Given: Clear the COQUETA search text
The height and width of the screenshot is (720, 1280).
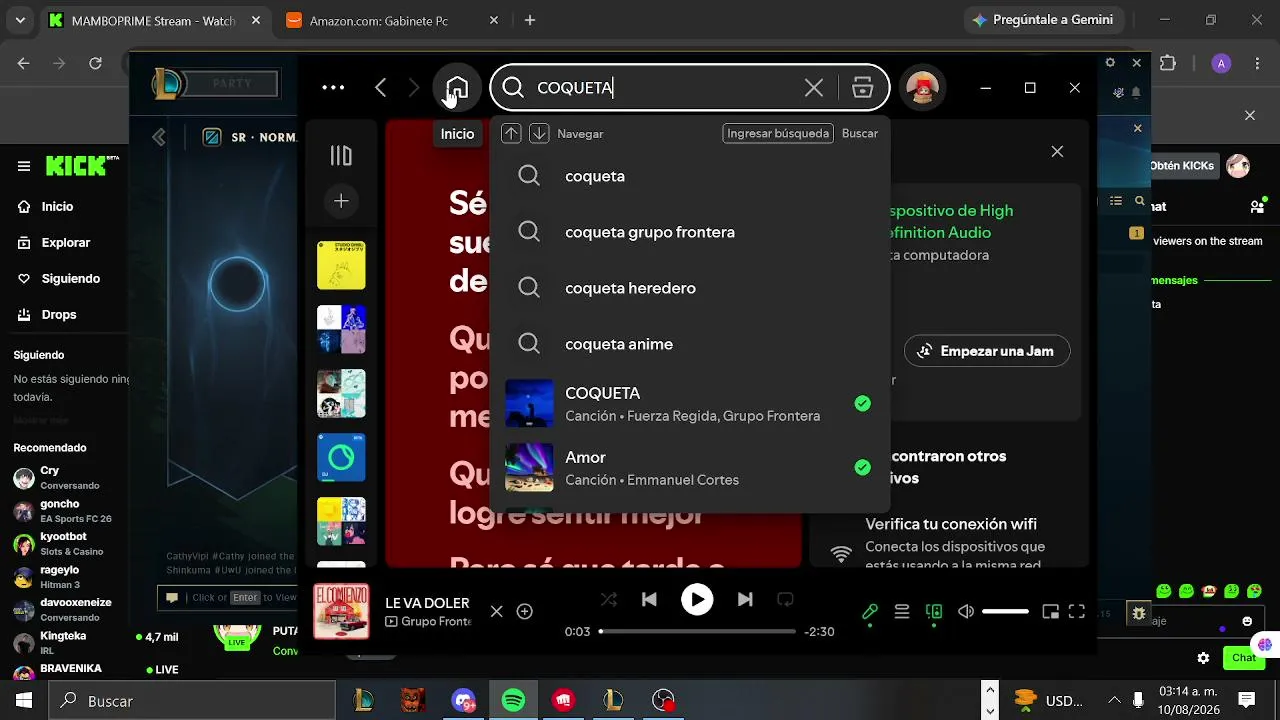Looking at the screenshot, I should tap(814, 88).
